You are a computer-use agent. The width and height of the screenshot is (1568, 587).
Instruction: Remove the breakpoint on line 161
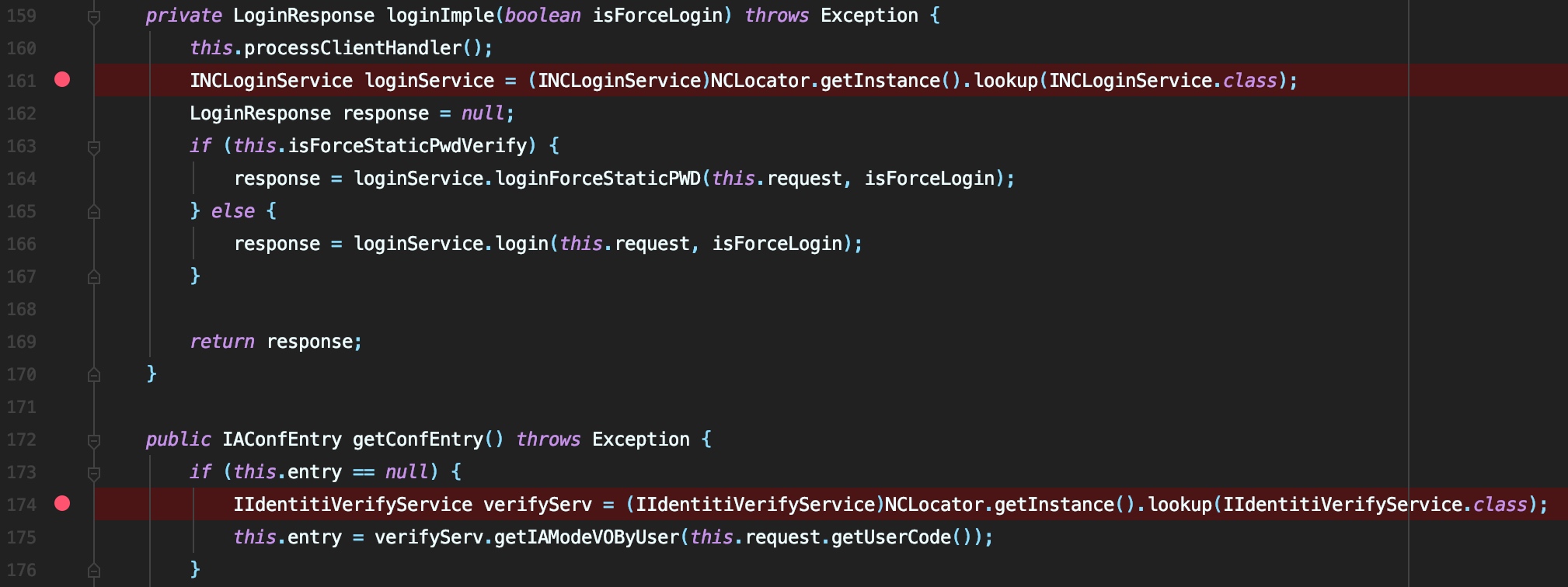click(62, 80)
